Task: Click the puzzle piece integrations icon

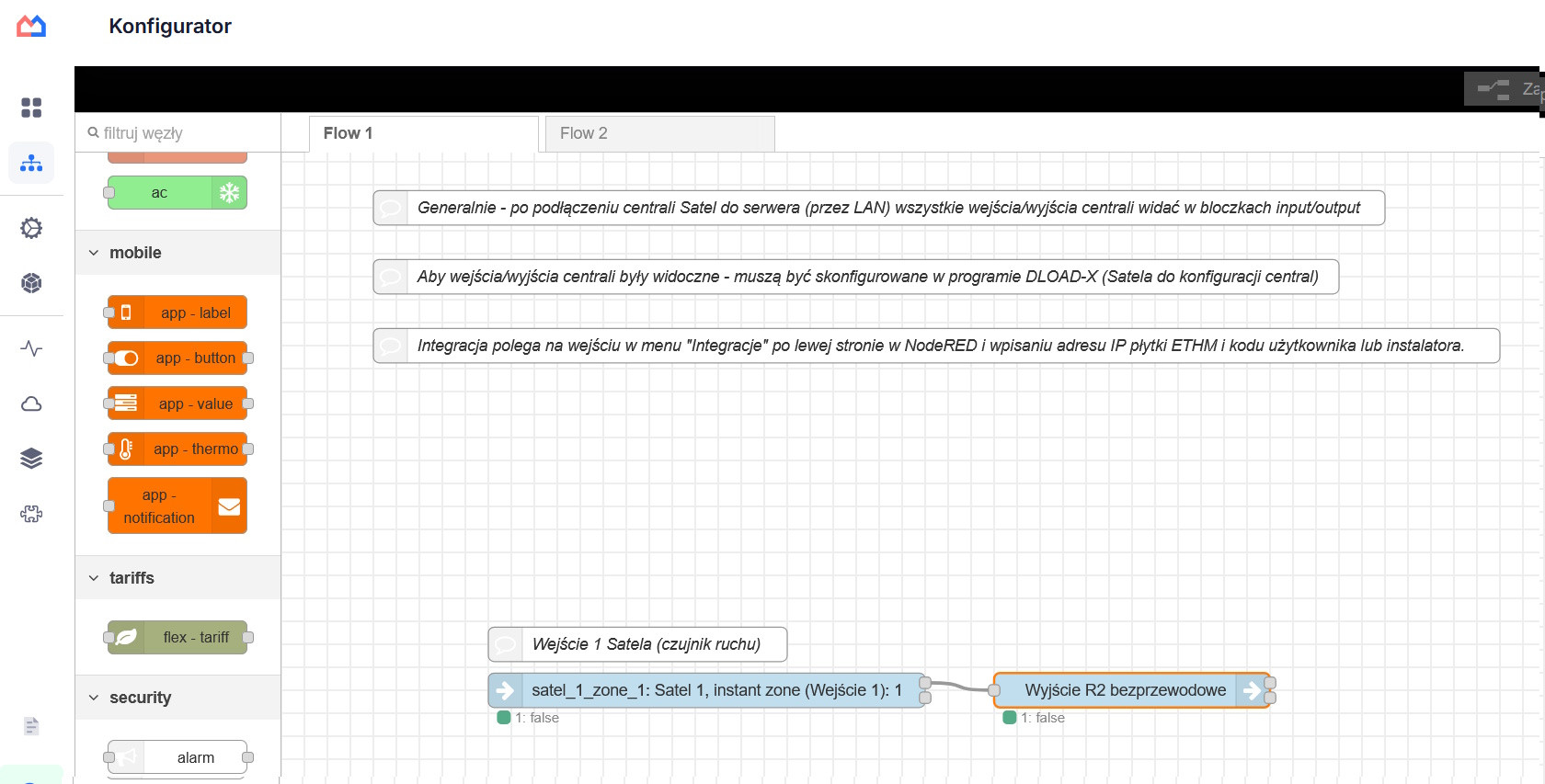Action: 31,514
